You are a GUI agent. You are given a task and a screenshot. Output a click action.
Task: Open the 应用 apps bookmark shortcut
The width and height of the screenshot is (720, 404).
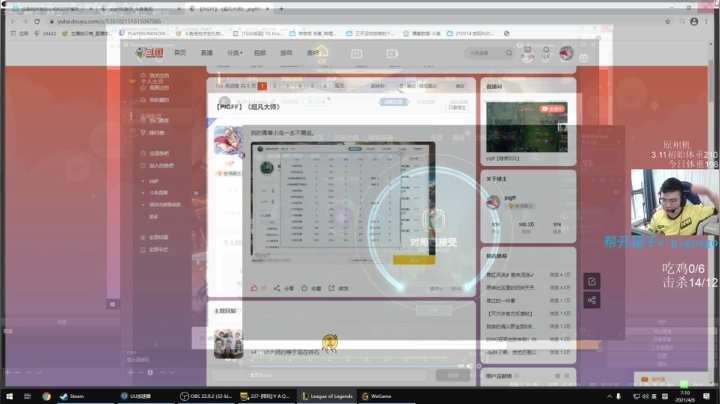[19, 34]
